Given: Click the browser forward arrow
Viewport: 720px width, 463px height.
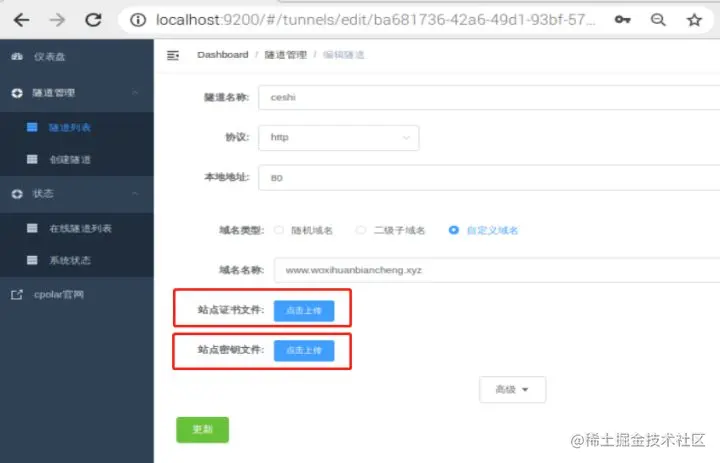Looking at the screenshot, I should tap(57, 20).
